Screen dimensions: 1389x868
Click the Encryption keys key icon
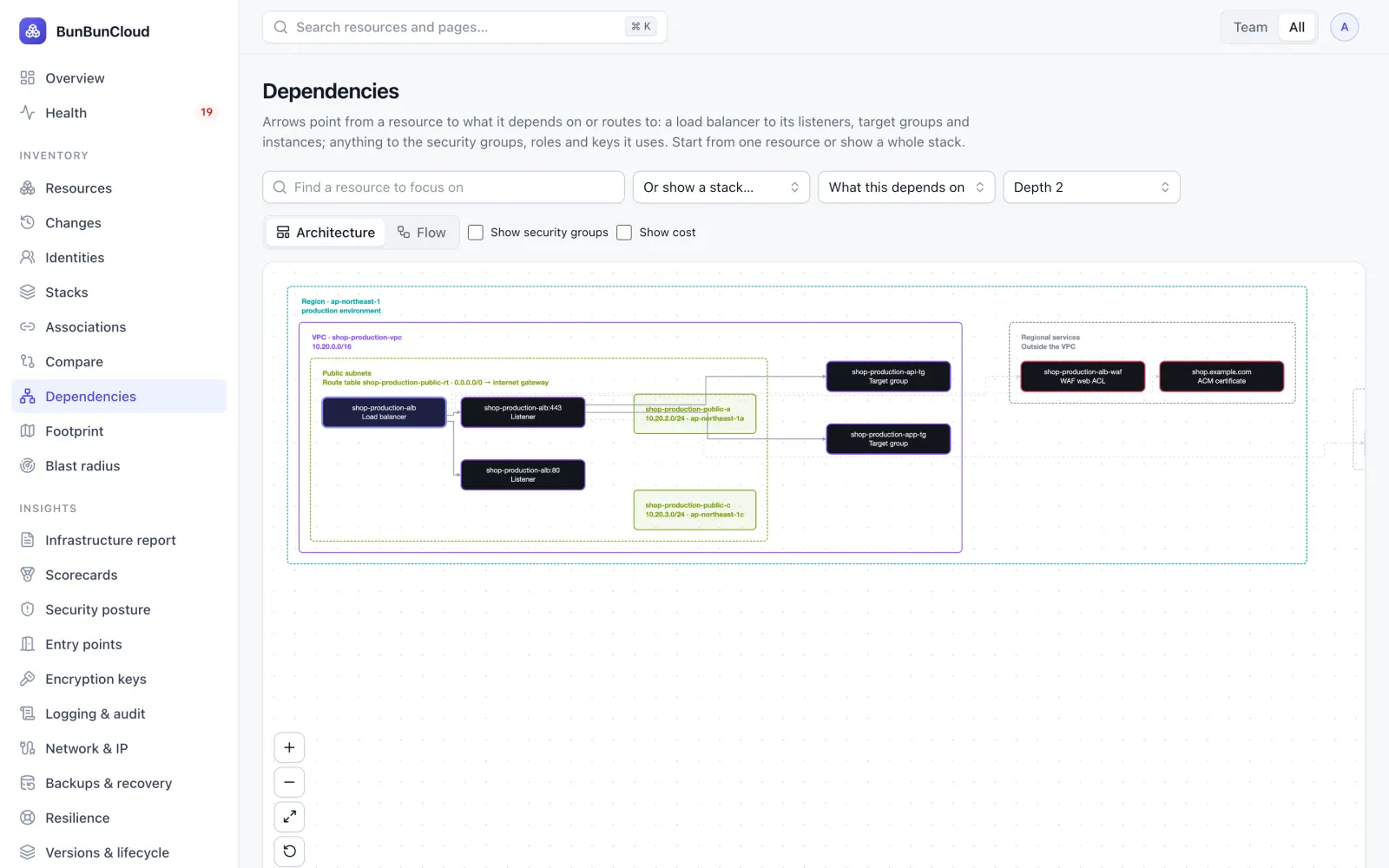coord(28,679)
